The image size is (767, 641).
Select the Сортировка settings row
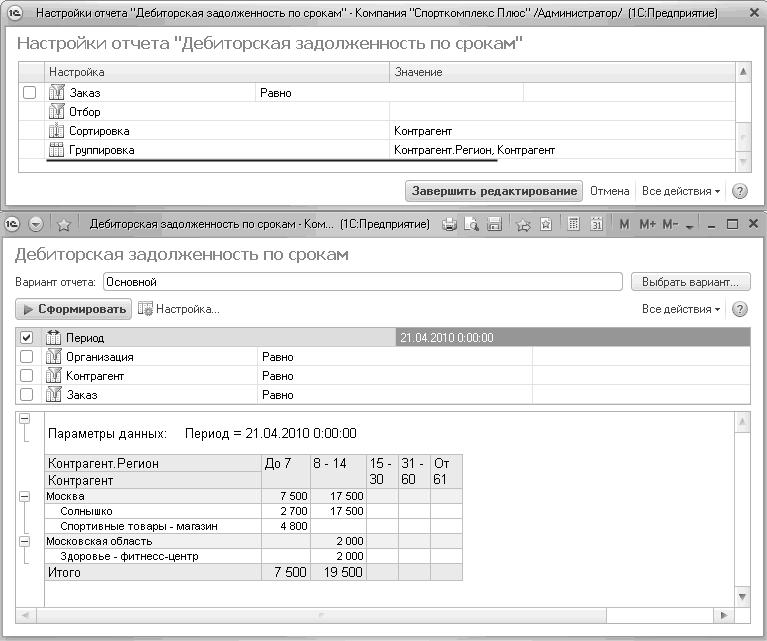[377, 131]
